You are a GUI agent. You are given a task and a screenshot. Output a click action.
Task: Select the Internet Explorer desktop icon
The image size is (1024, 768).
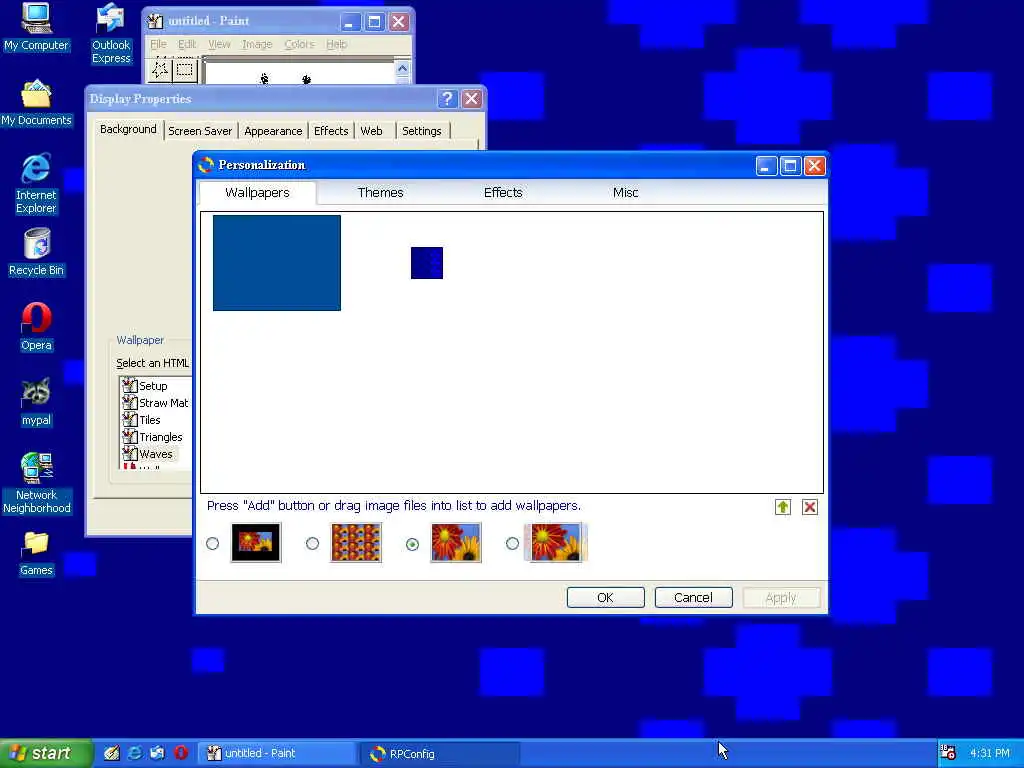36,184
